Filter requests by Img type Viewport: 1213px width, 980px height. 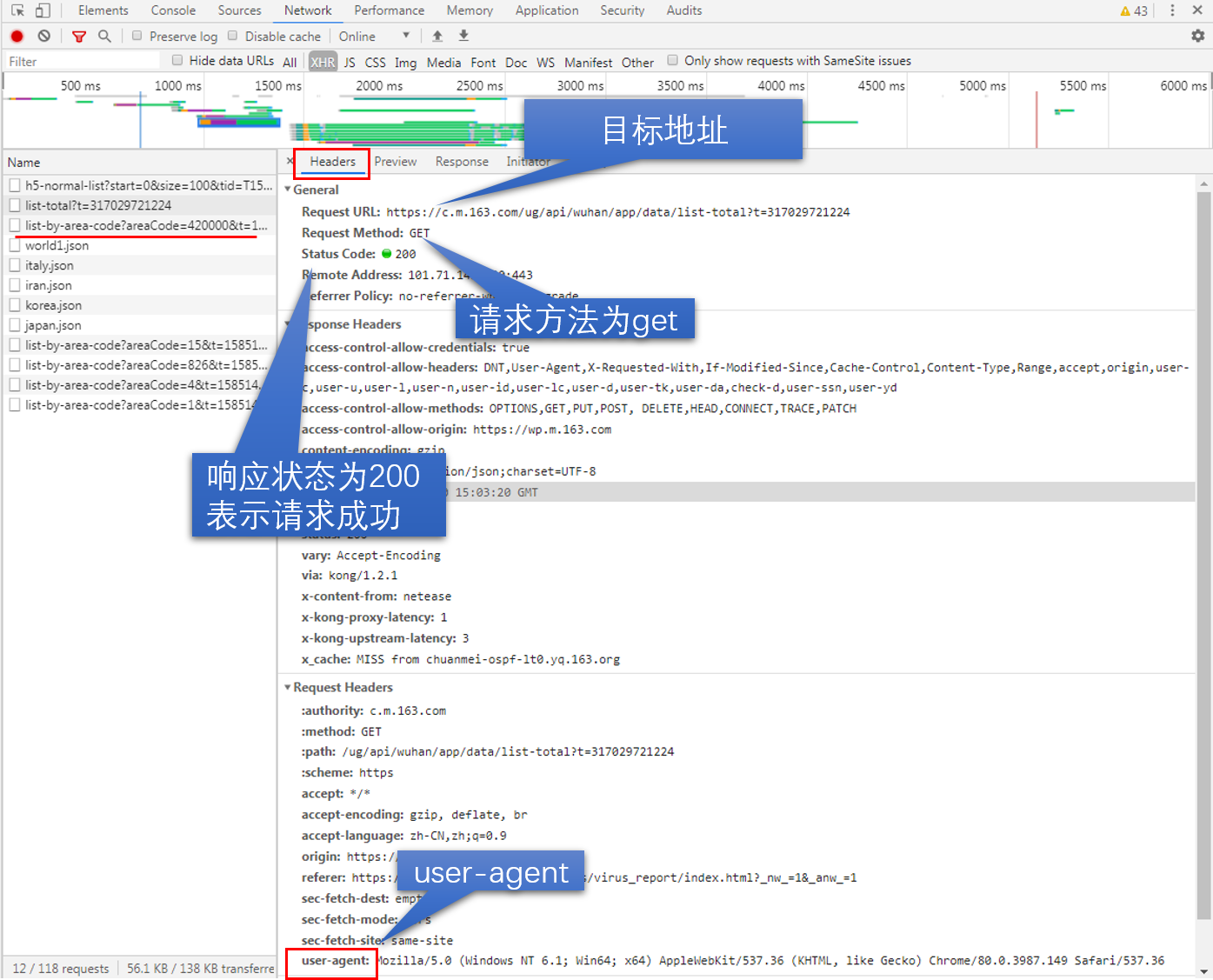(x=405, y=62)
